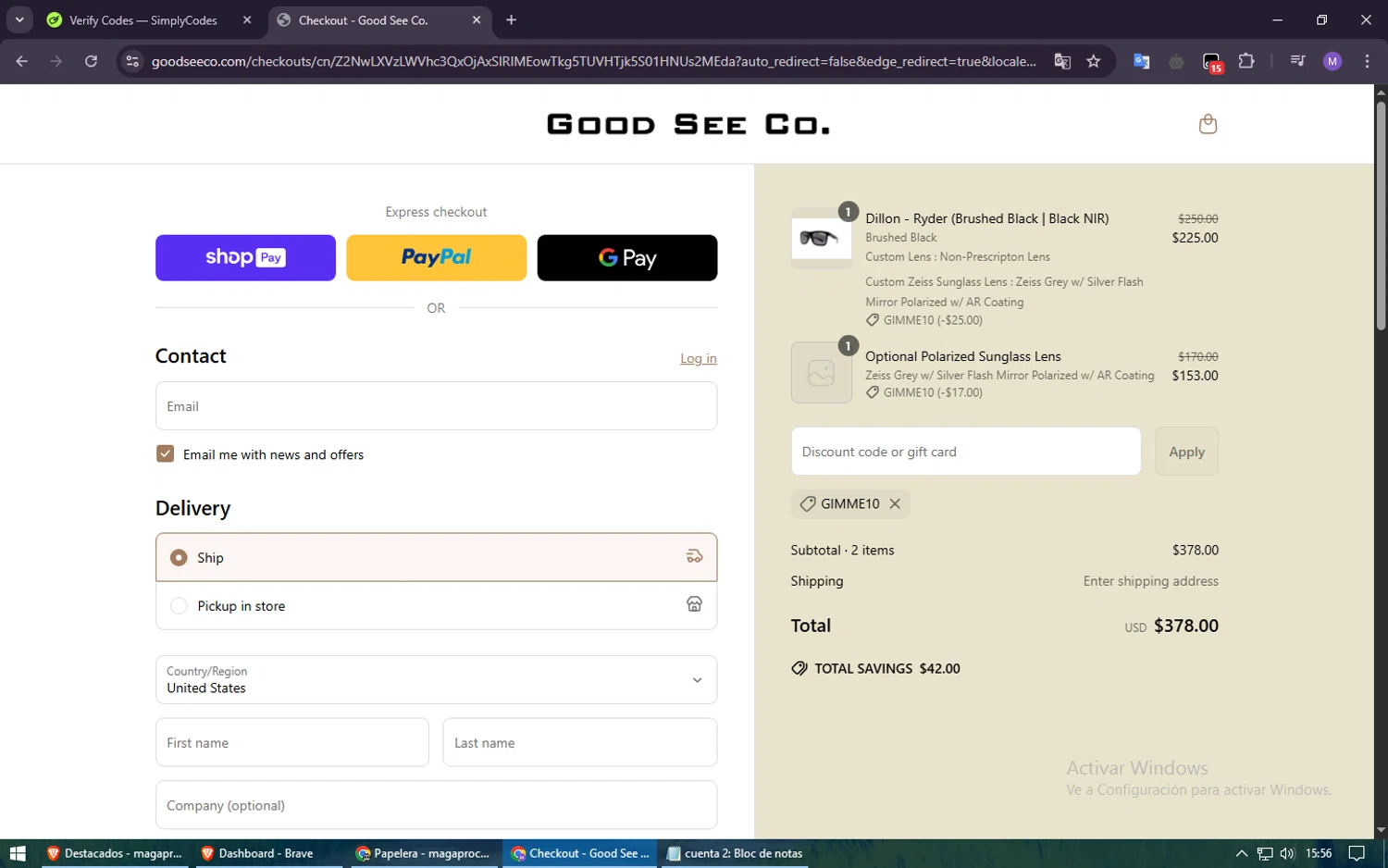
Task: Follow the Log in link
Action: 699,358
